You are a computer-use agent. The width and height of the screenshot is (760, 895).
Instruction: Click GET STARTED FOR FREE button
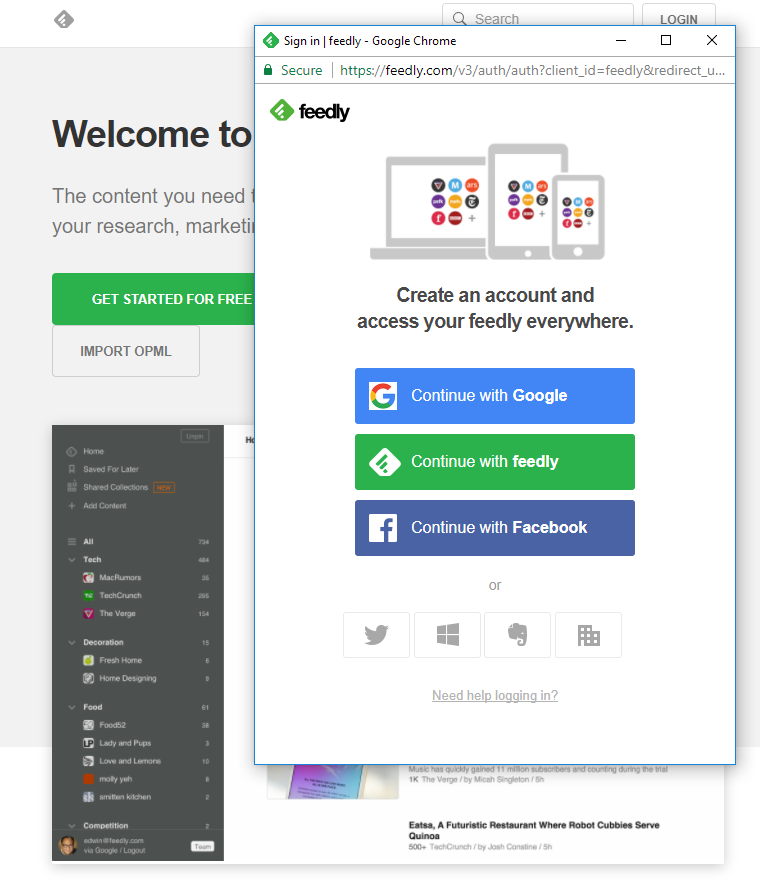pos(153,299)
